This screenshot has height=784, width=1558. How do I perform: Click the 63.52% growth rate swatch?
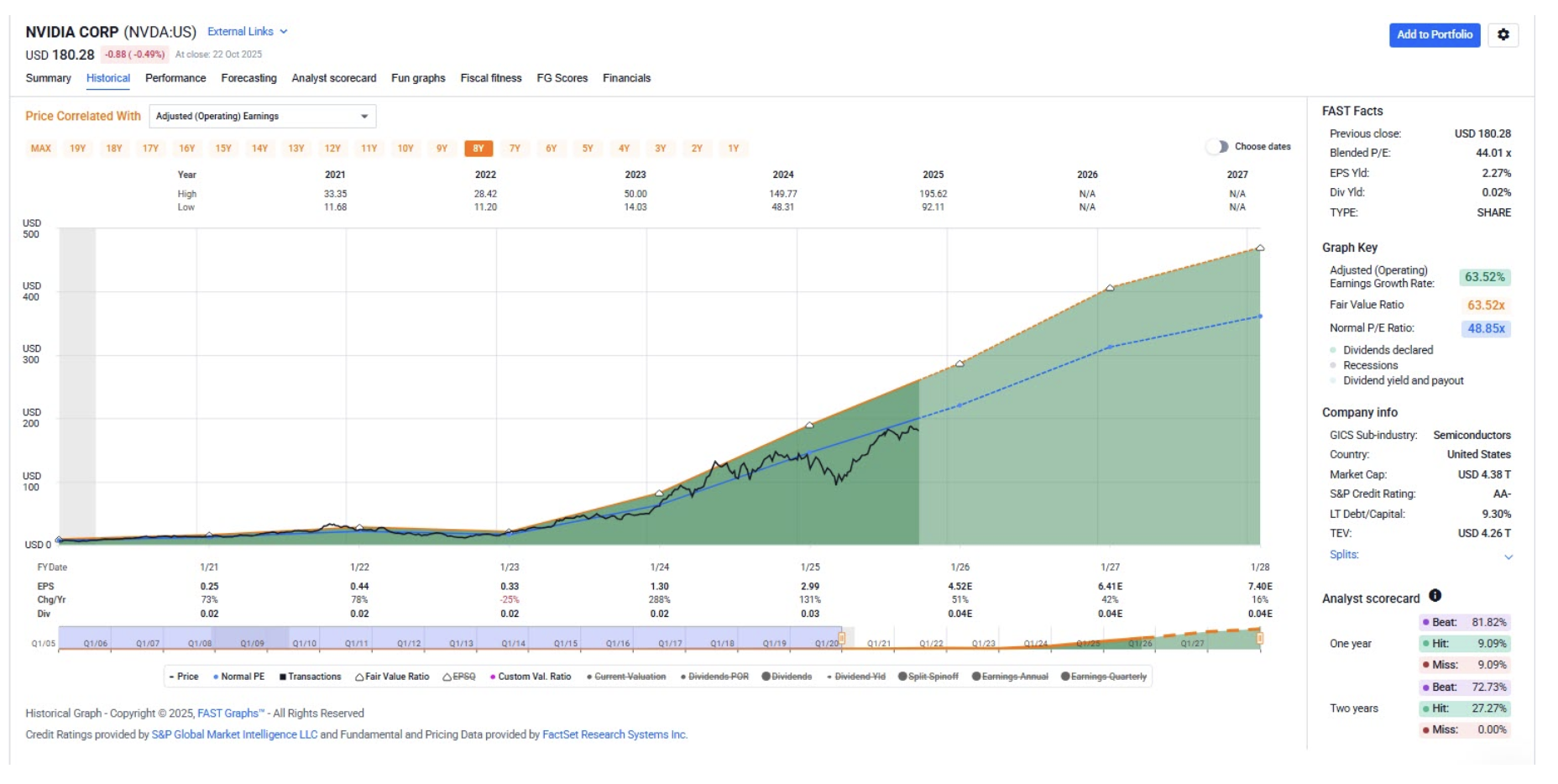click(1484, 277)
